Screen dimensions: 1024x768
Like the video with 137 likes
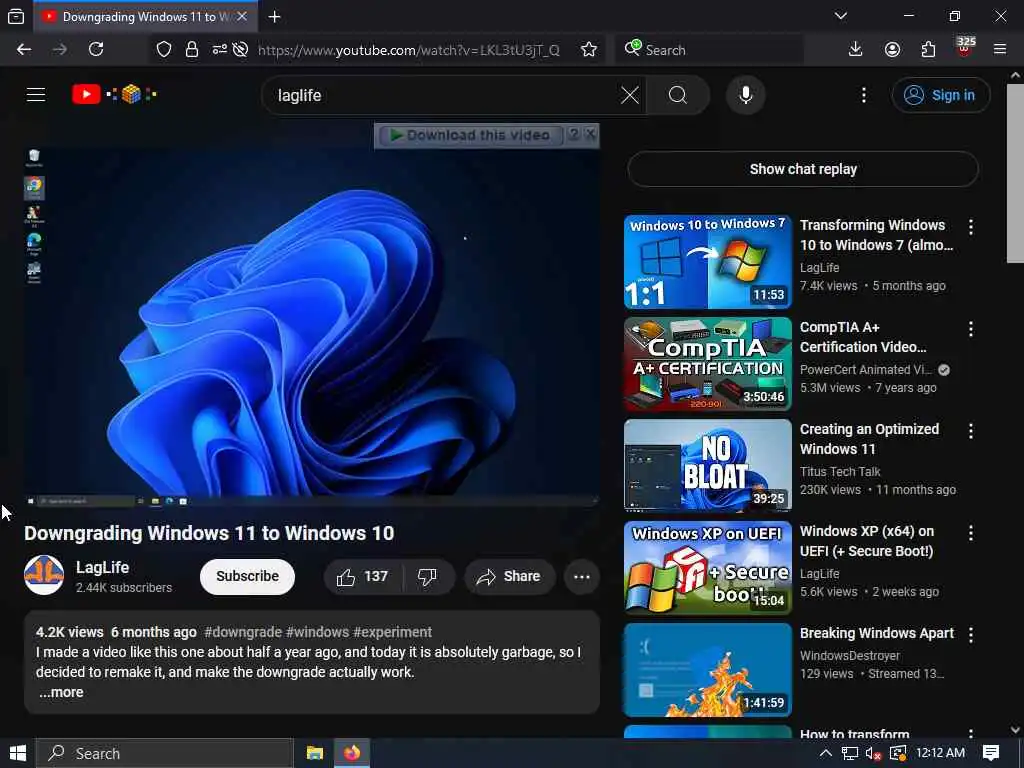(x=363, y=577)
